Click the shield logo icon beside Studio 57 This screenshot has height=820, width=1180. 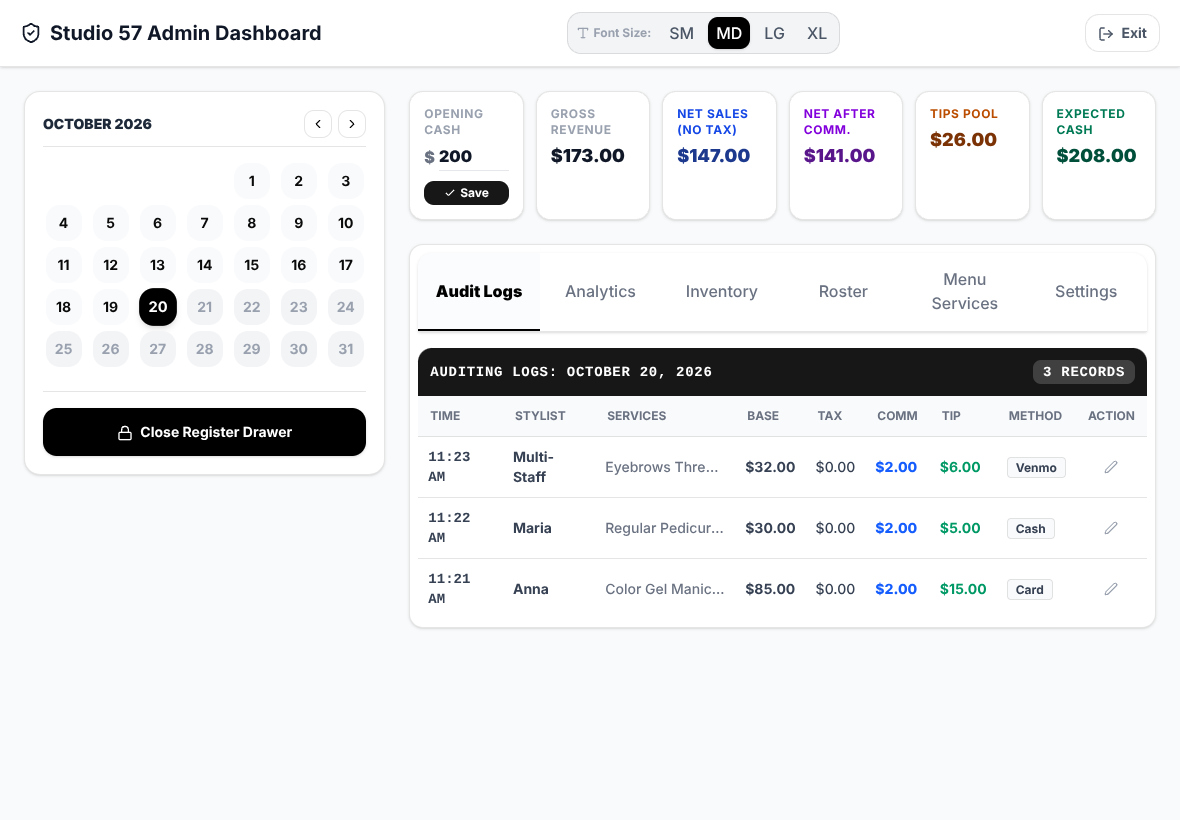coord(31,33)
